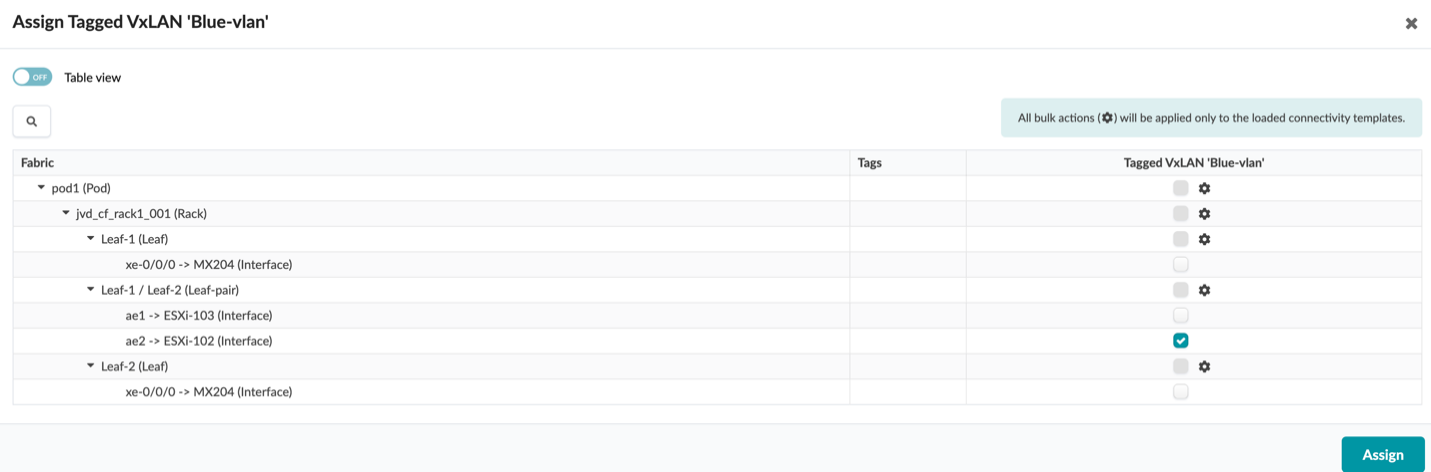Click the Assign button
The height and width of the screenshot is (472, 1431).
pos(1383,454)
